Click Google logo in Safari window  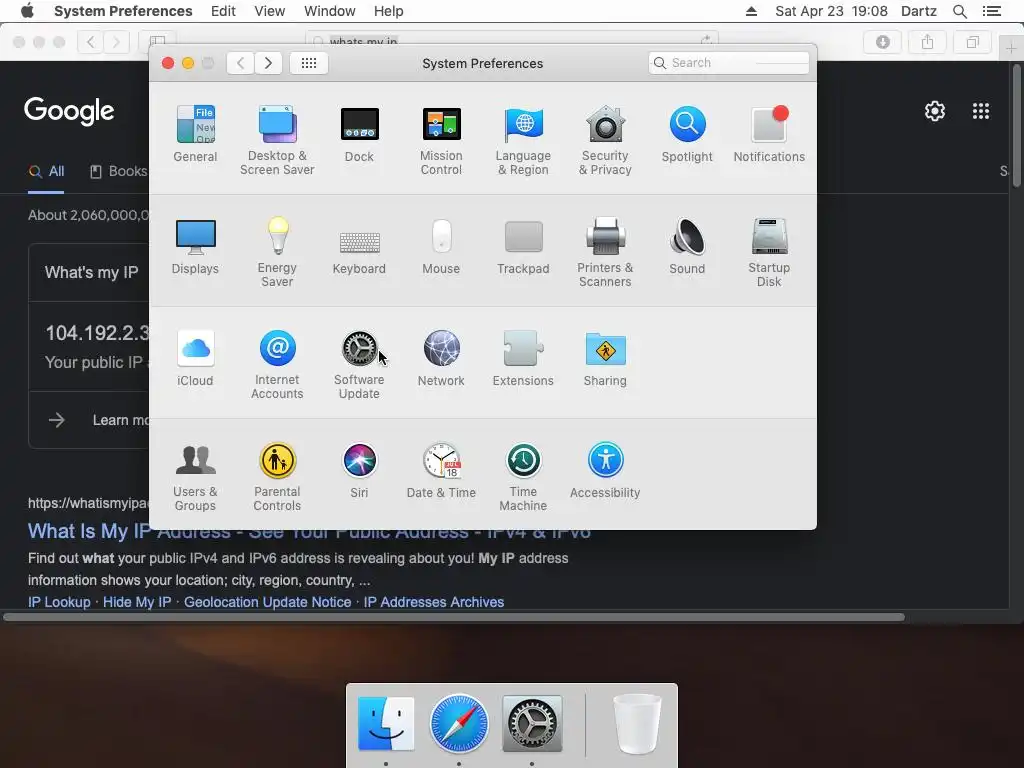tap(69, 111)
